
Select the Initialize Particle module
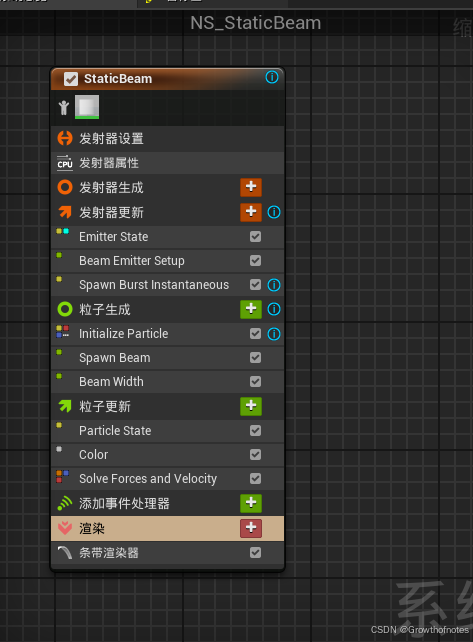coord(167,334)
